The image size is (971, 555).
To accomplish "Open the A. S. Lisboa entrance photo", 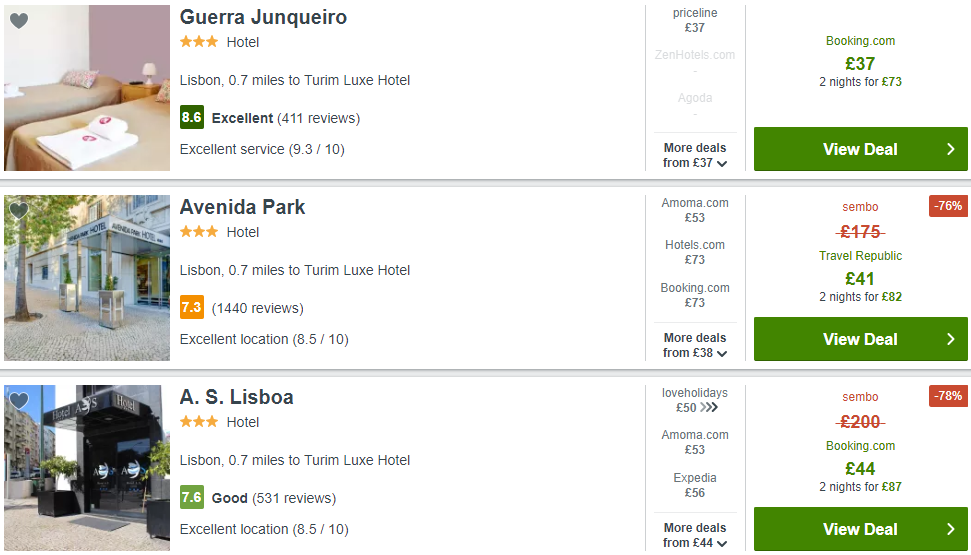I will click(x=87, y=468).
